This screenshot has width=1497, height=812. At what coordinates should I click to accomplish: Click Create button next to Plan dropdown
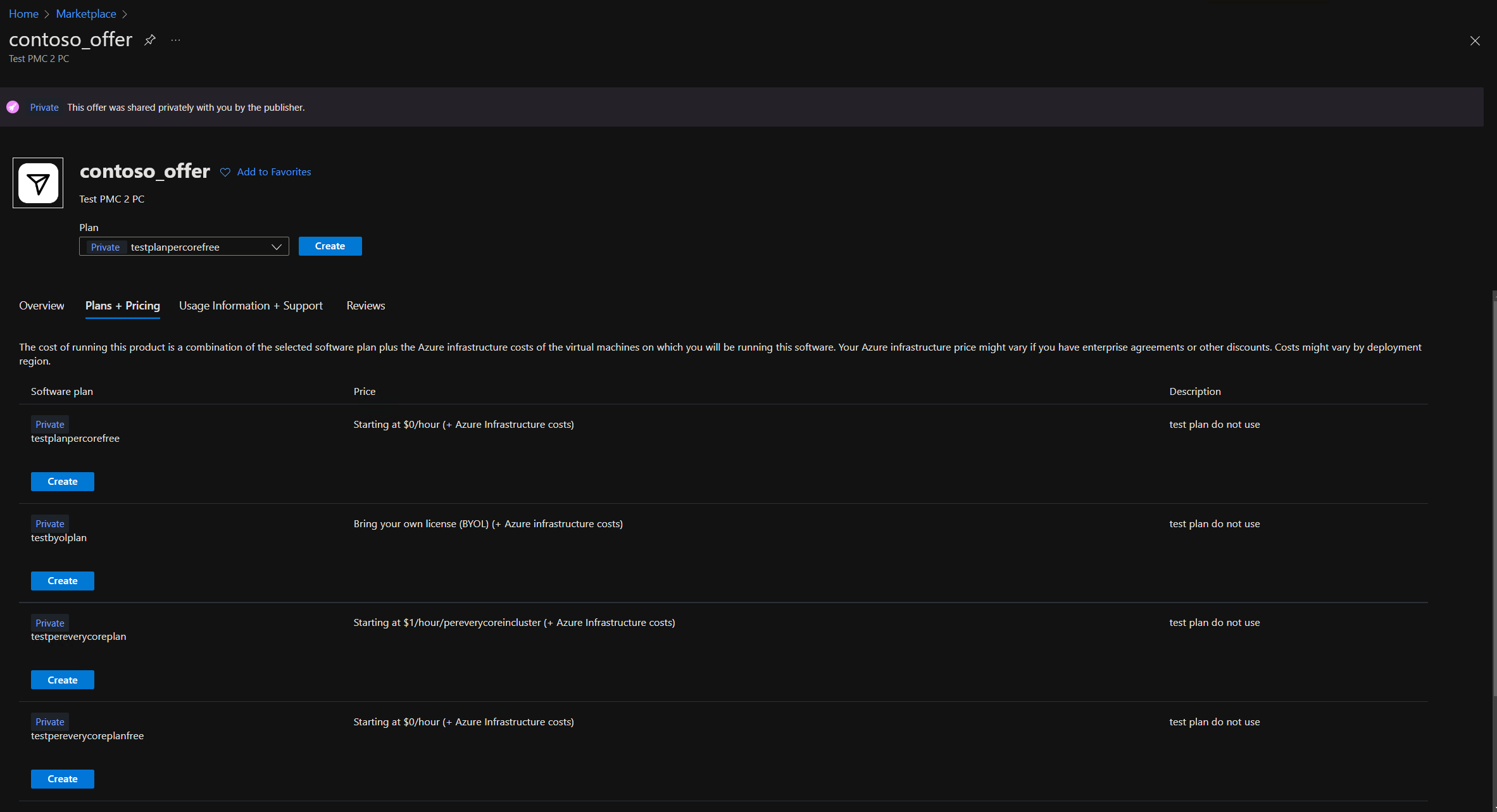tap(330, 246)
